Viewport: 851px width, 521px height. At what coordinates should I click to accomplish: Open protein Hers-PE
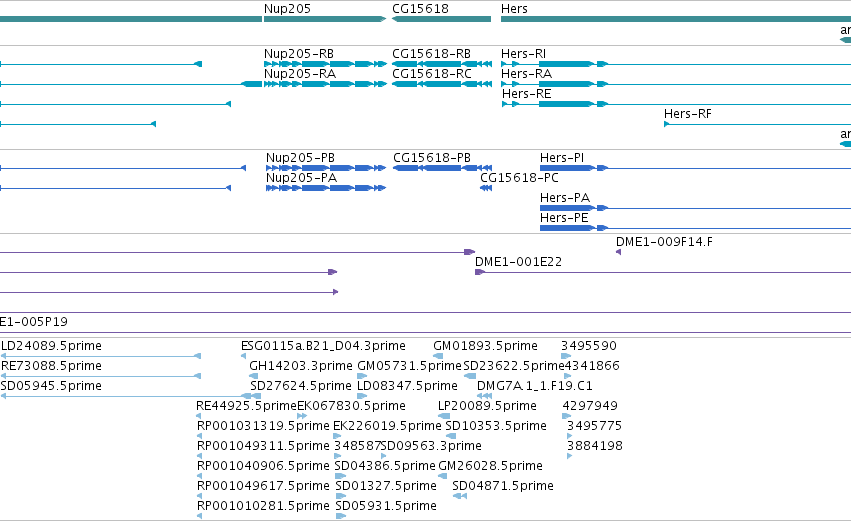click(x=564, y=218)
